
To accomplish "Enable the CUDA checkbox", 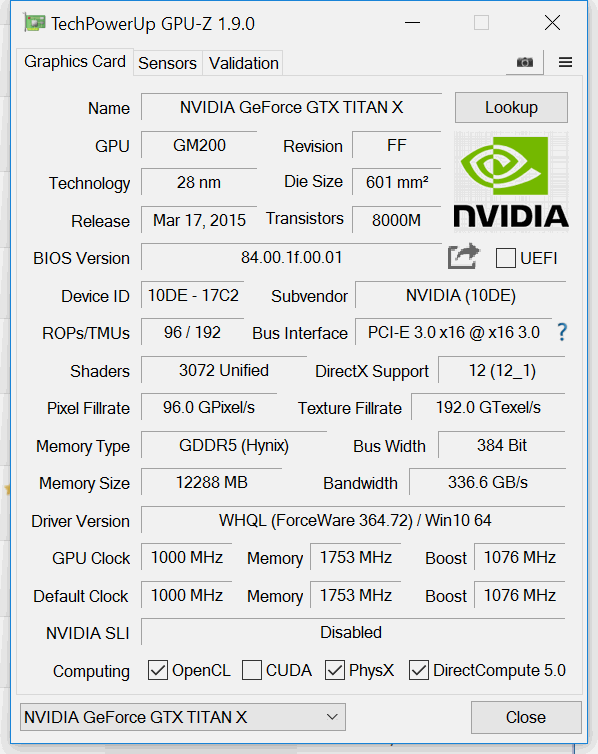I will coord(251,670).
